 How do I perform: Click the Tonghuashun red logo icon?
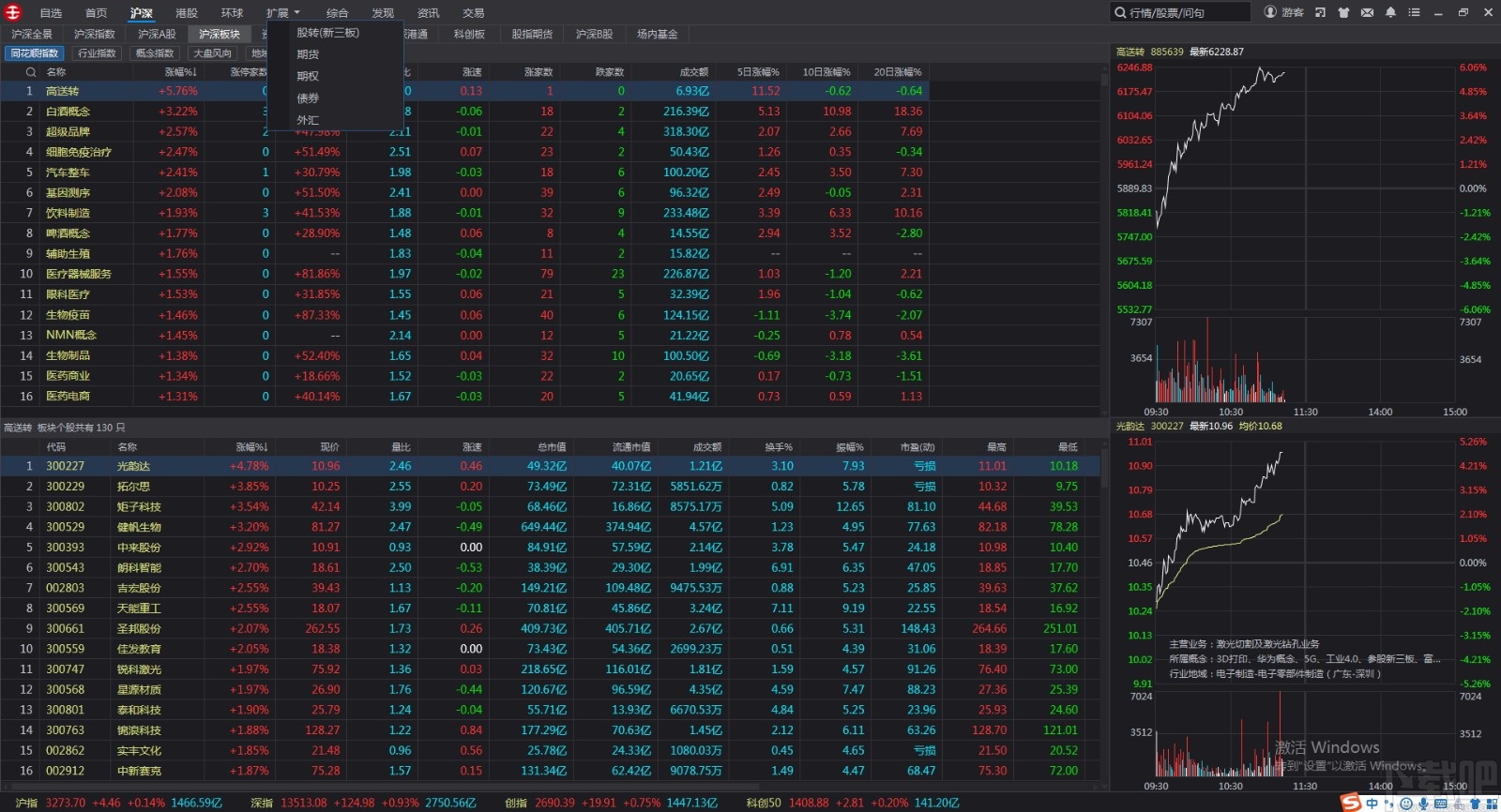13,12
